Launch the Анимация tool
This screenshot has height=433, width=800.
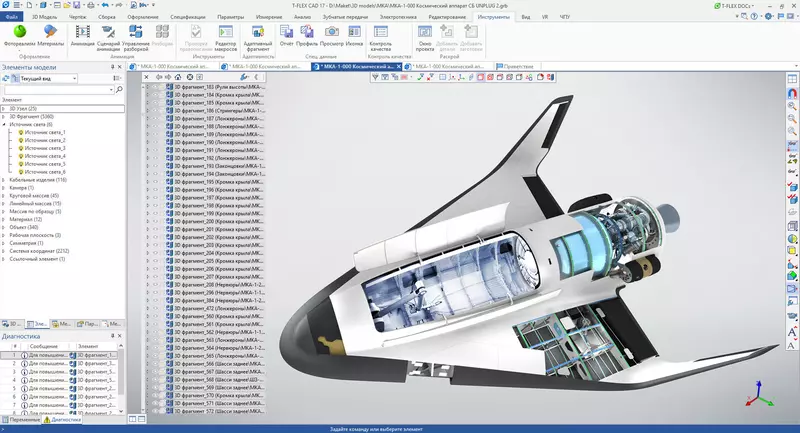pos(83,35)
